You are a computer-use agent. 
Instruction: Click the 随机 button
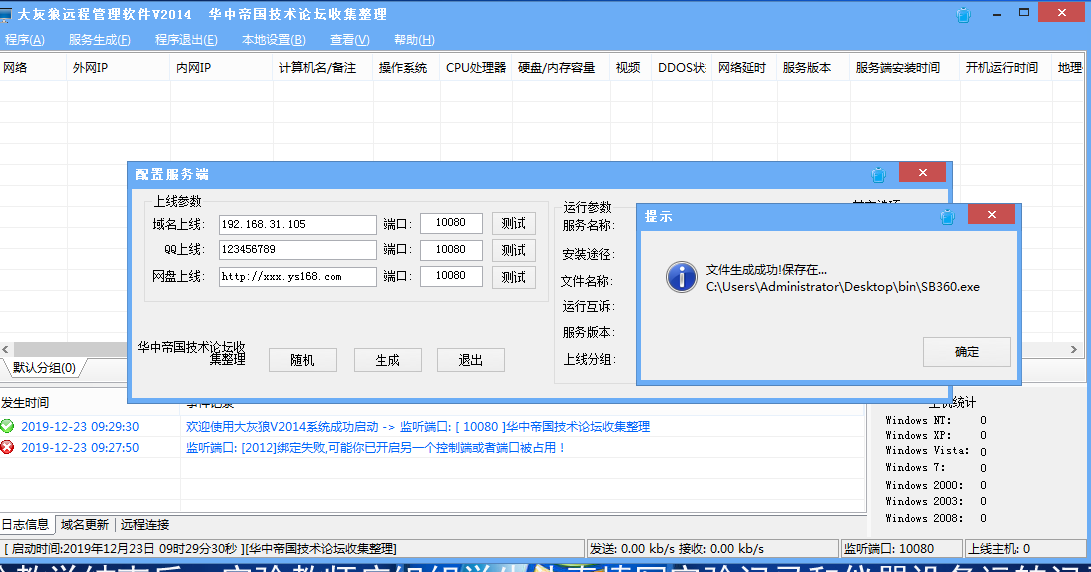coord(303,360)
